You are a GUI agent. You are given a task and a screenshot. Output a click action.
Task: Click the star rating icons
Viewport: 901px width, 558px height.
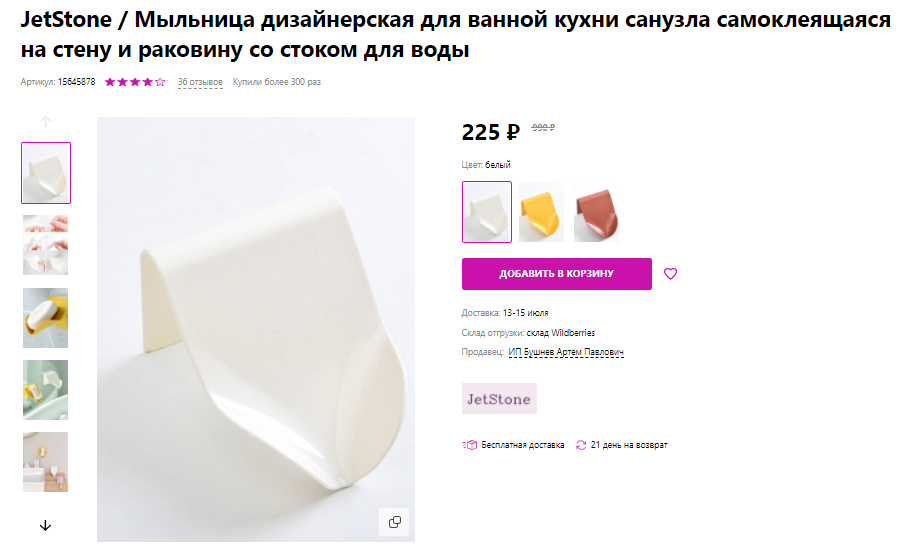(135, 82)
